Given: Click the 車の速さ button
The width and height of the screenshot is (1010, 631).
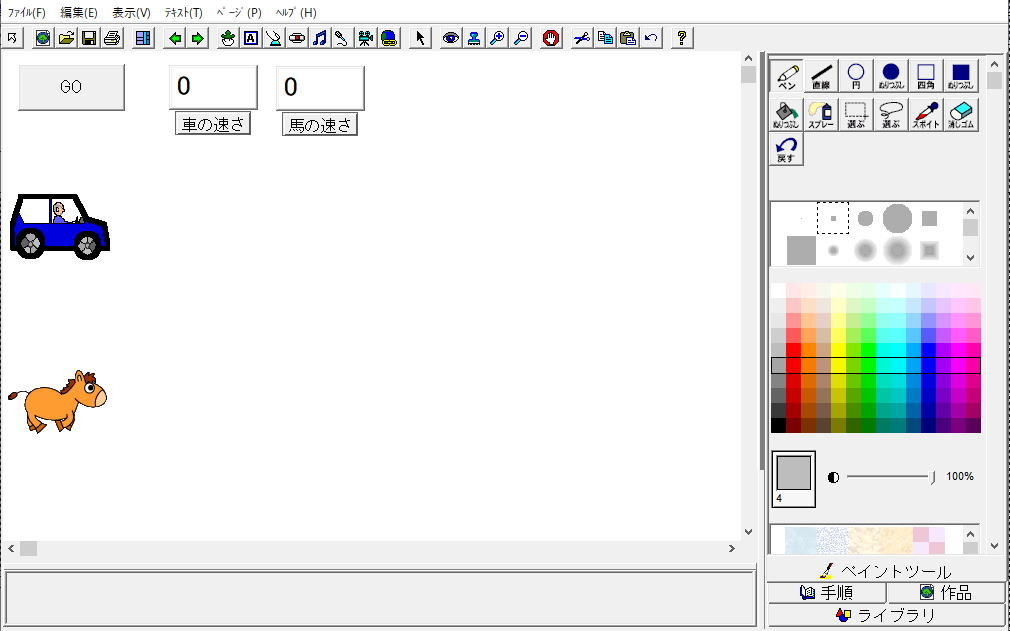Looking at the screenshot, I should coord(212,124).
